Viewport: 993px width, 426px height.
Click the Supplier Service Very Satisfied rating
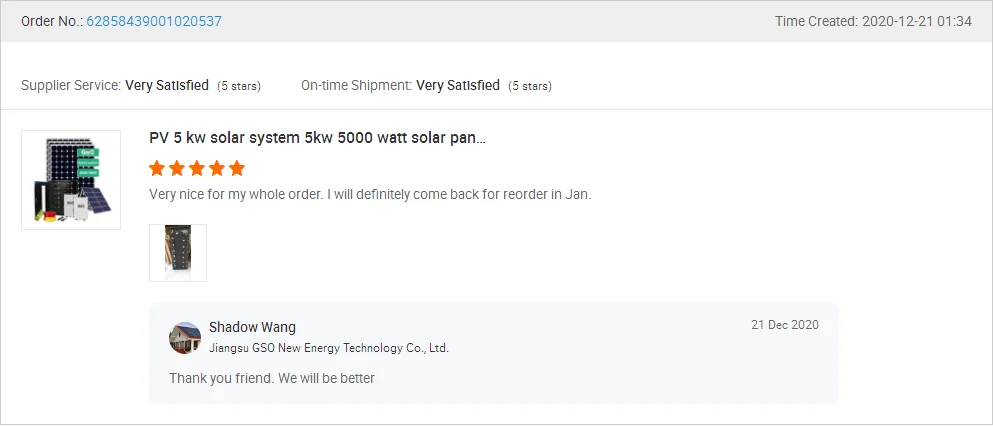tap(167, 86)
